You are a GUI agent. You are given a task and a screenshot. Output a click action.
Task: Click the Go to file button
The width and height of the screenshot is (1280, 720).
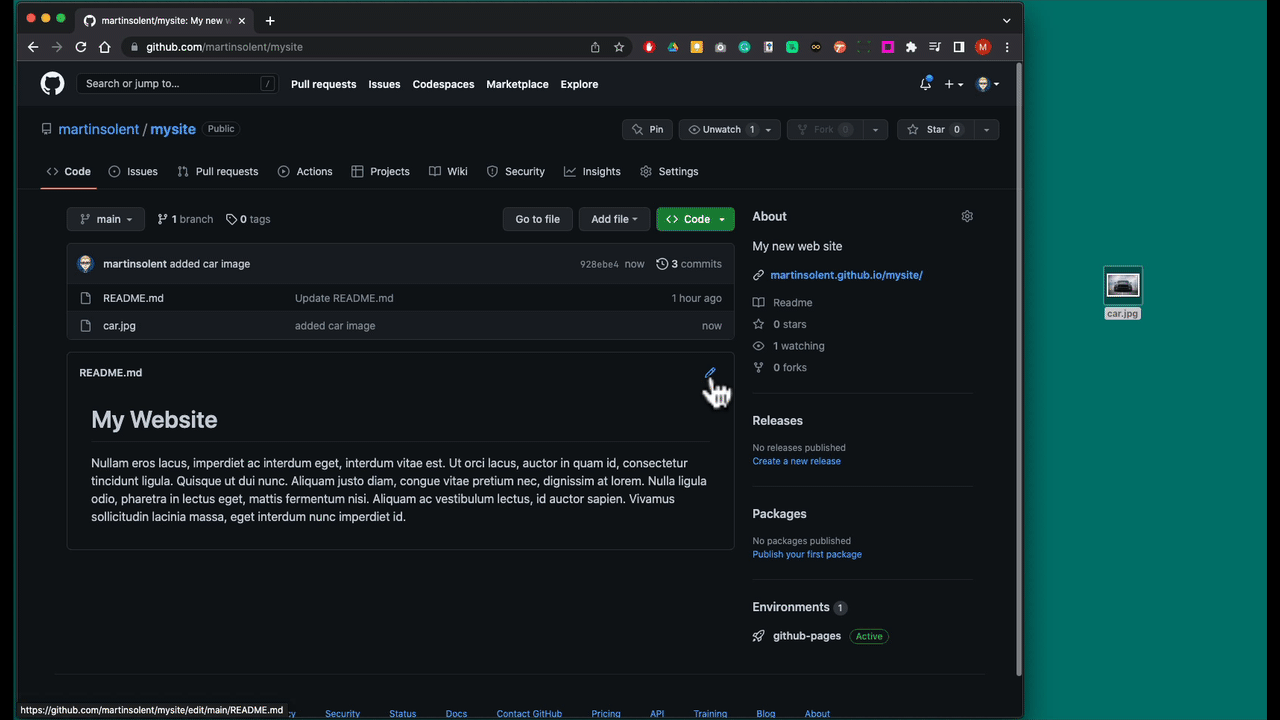pos(537,219)
